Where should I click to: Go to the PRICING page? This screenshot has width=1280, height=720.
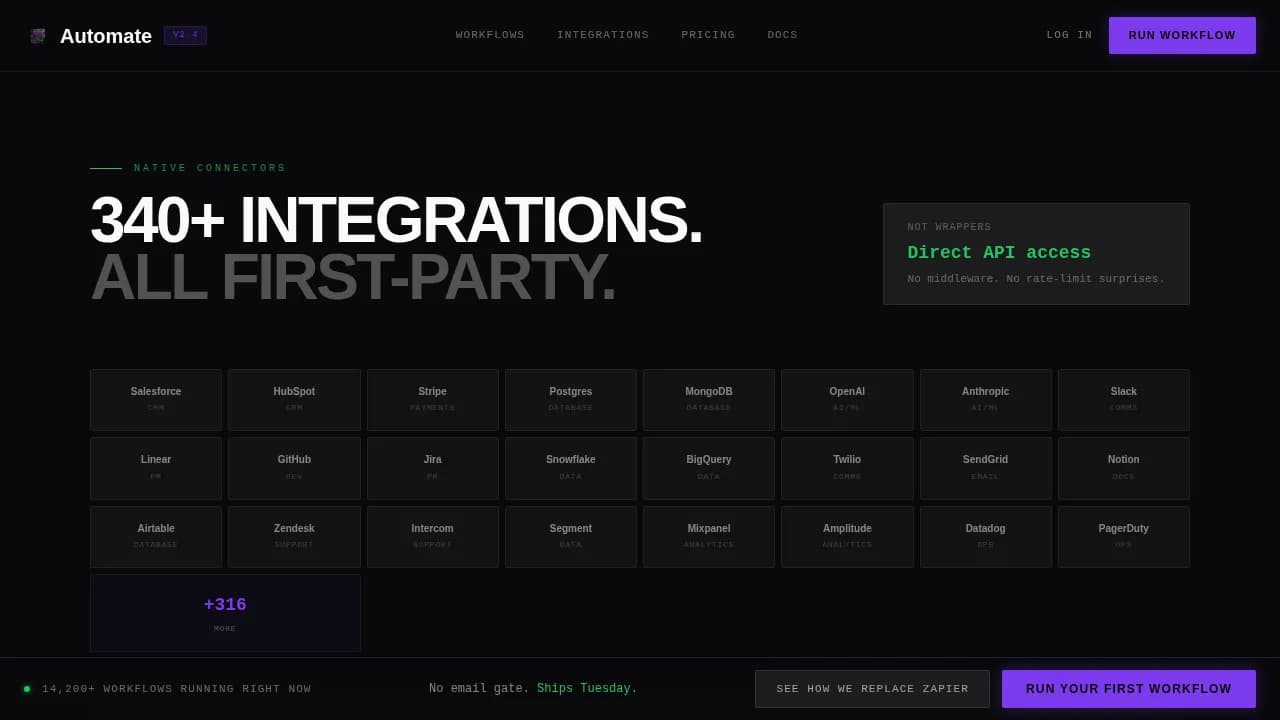(707, 35)
